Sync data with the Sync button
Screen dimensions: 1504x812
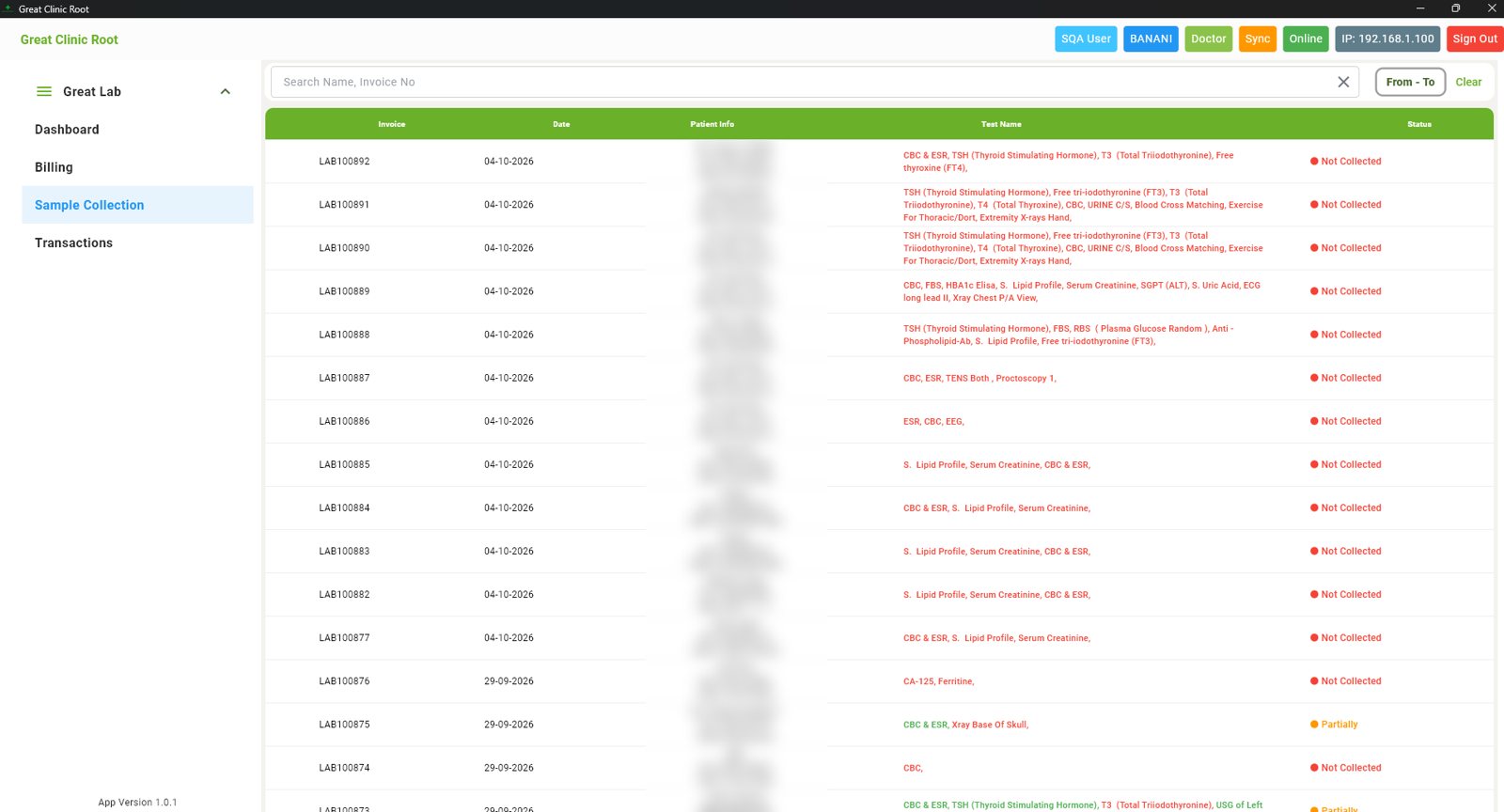(1258, 39)
